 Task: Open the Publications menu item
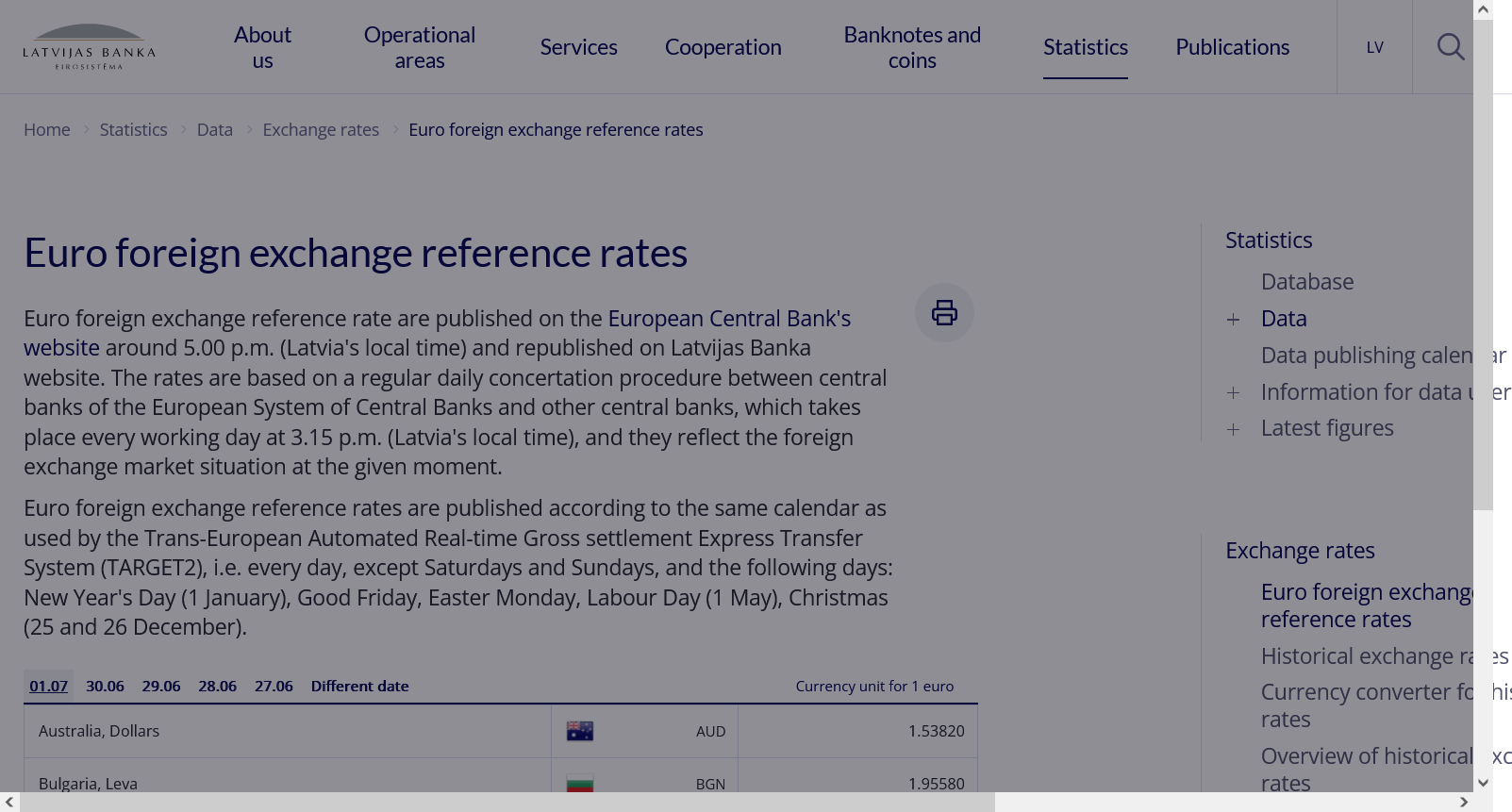(x=1232, y=47)
